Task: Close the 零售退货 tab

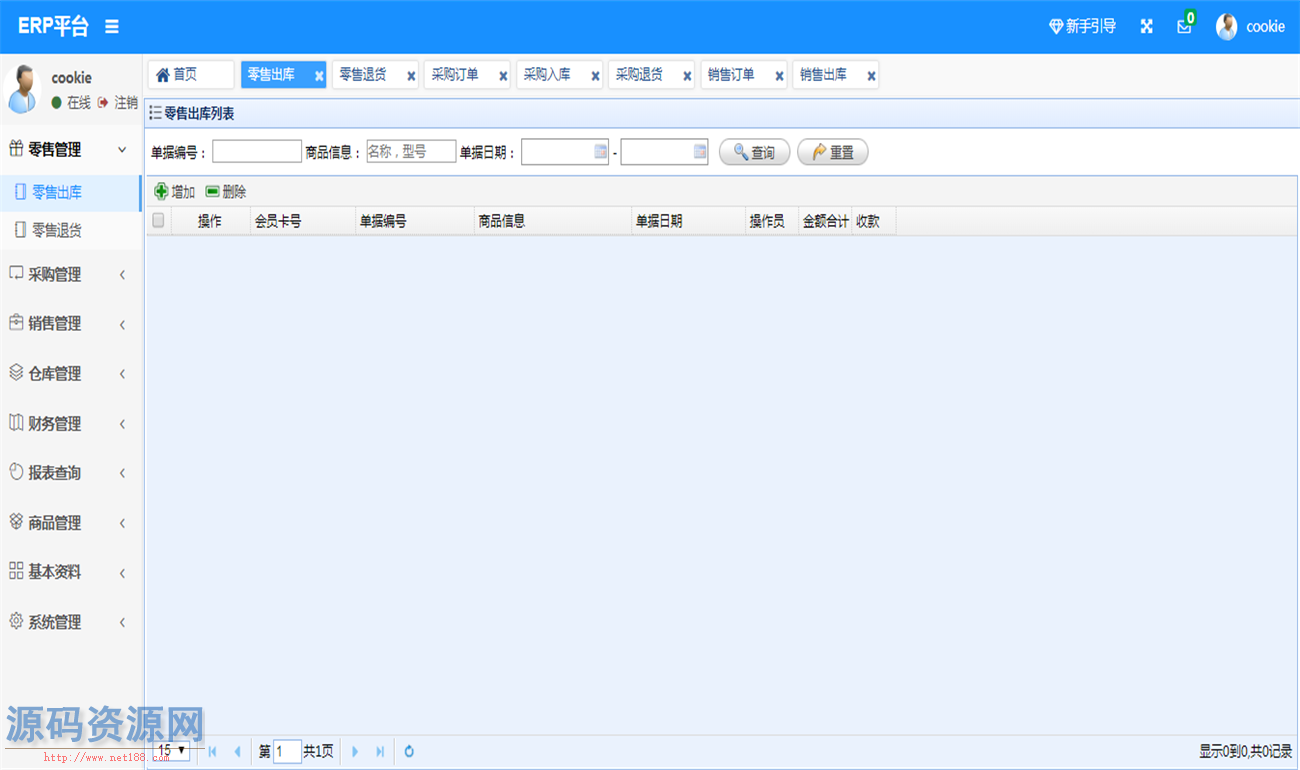Action: (x=411, y=76)
